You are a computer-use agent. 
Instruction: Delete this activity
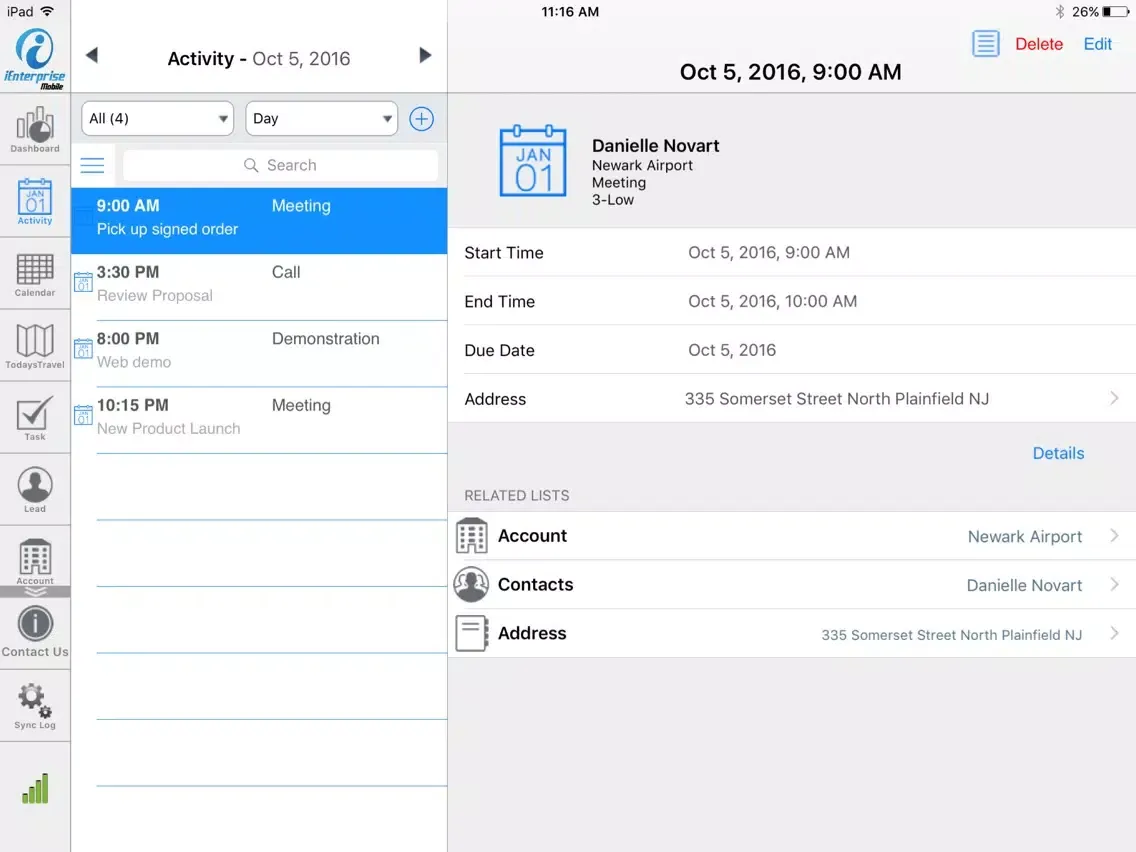tap(1039, 44)
